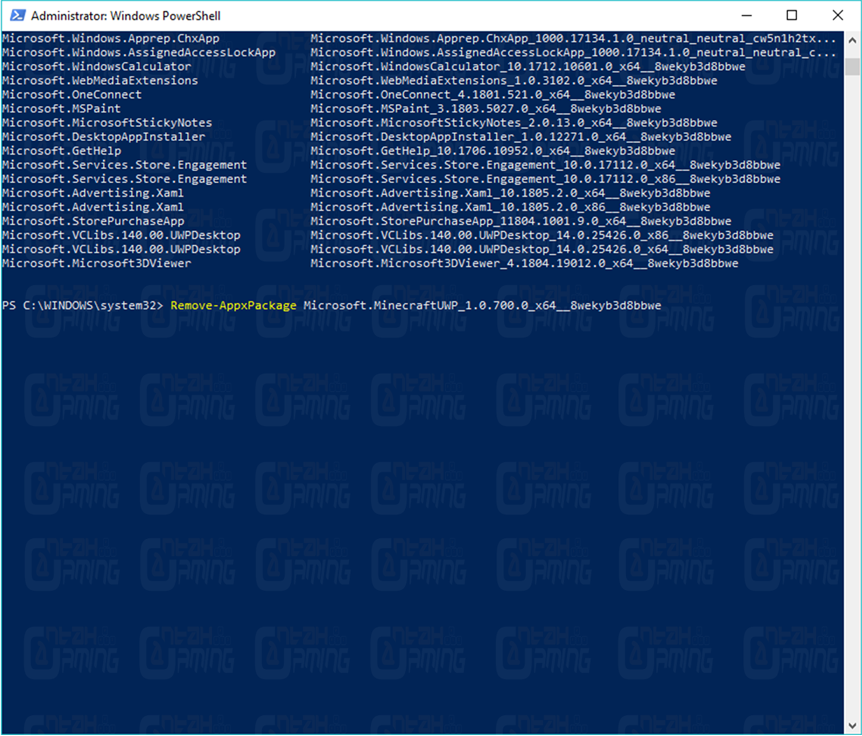The height and width of the screenshot is (736, 862).
Task: Click full name Microsoft.MicrosoftStickyNotes_2.0.13.0_x64
Action: point(513,123)
